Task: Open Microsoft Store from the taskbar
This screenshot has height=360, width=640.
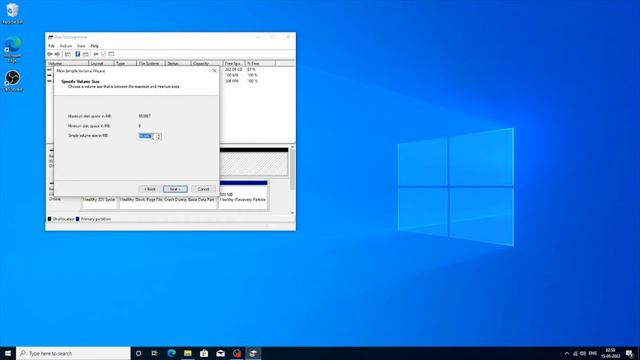Action: point(204,353)
